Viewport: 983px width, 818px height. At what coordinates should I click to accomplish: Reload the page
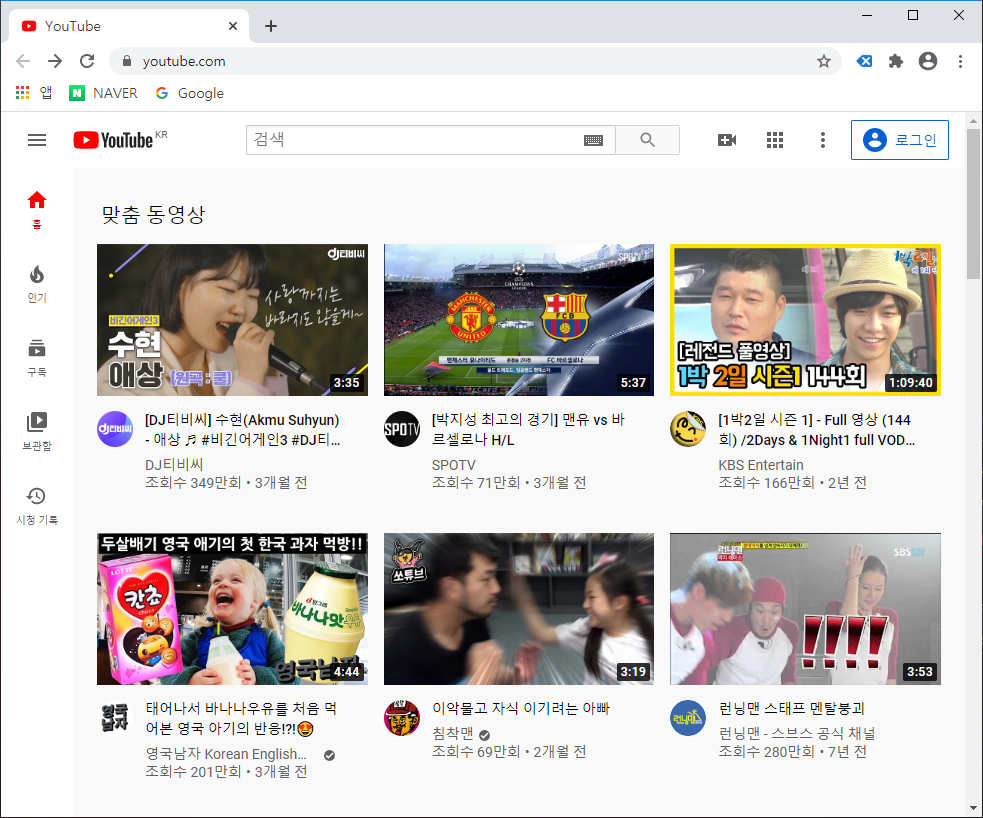(x=87, y=61)
